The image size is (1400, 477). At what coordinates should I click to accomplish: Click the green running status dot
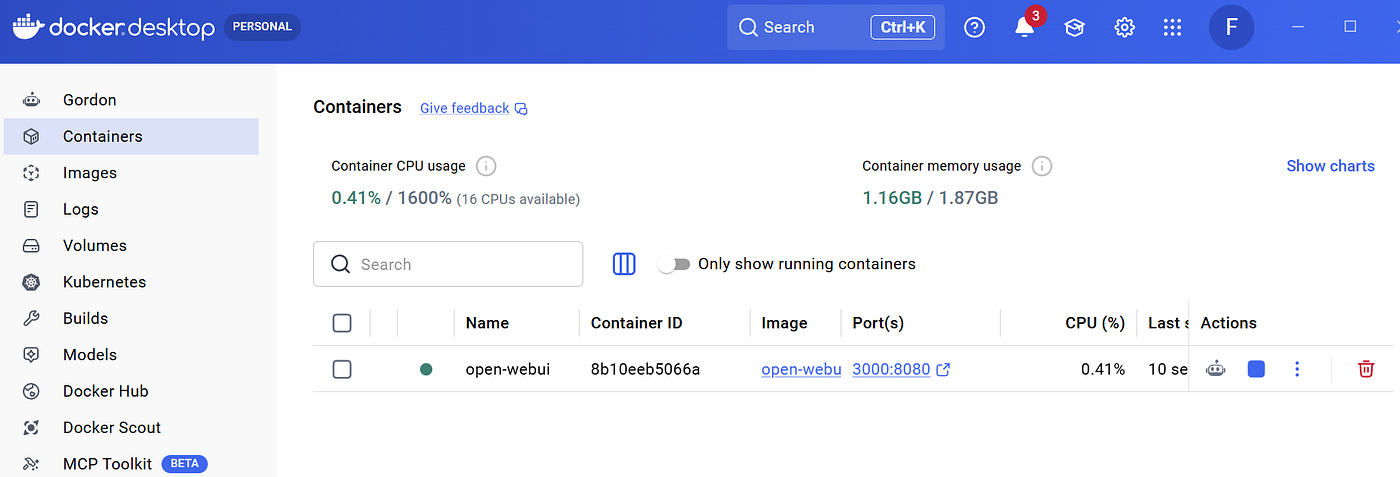[426, 369]
